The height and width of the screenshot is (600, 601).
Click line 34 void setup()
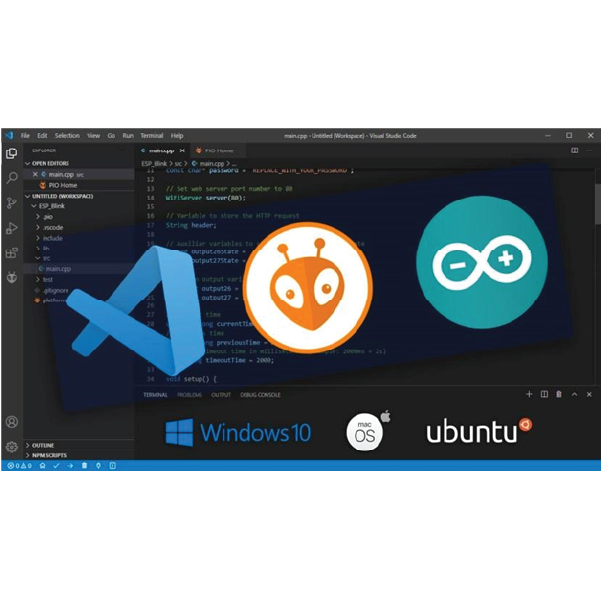click(191, 379)
